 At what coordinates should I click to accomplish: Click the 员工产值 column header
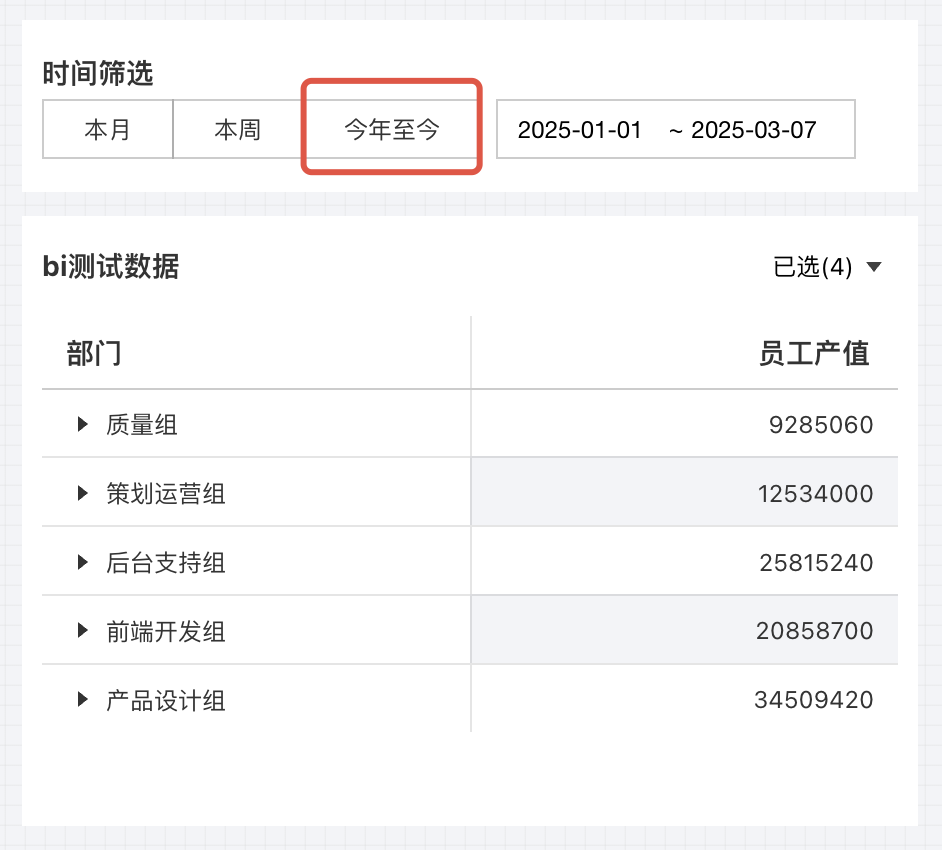(x=814, y=353)
